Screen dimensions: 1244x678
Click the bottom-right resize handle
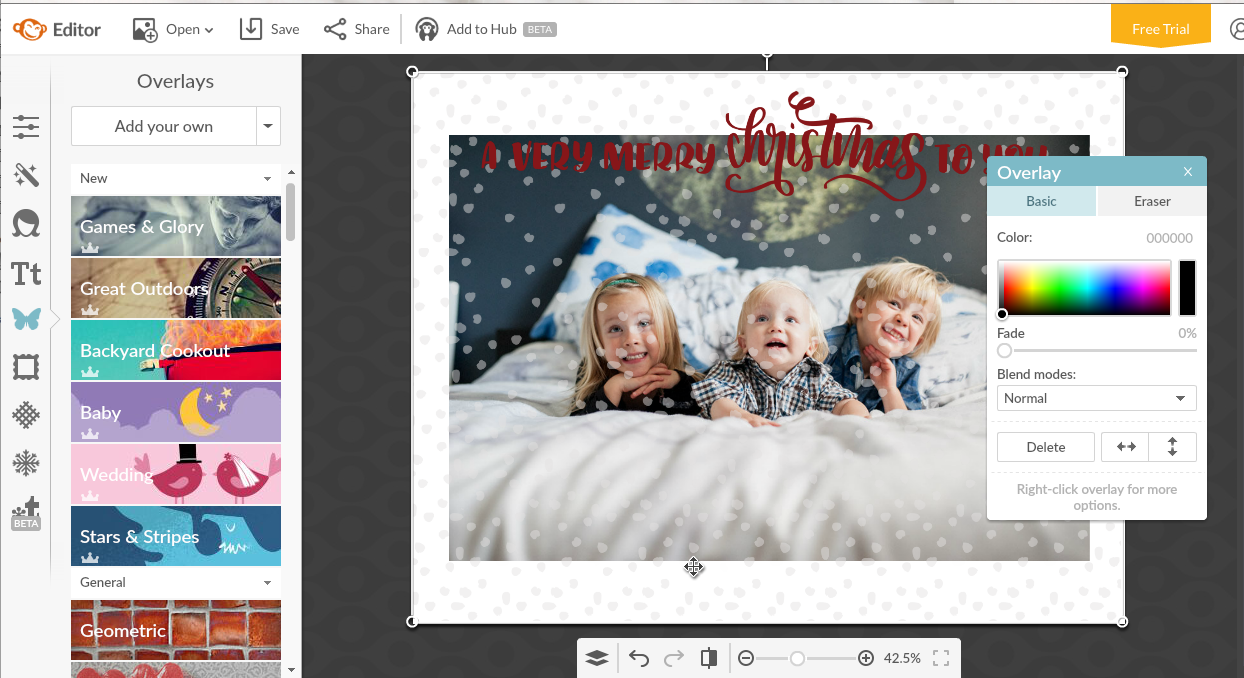click(1122, 621)
